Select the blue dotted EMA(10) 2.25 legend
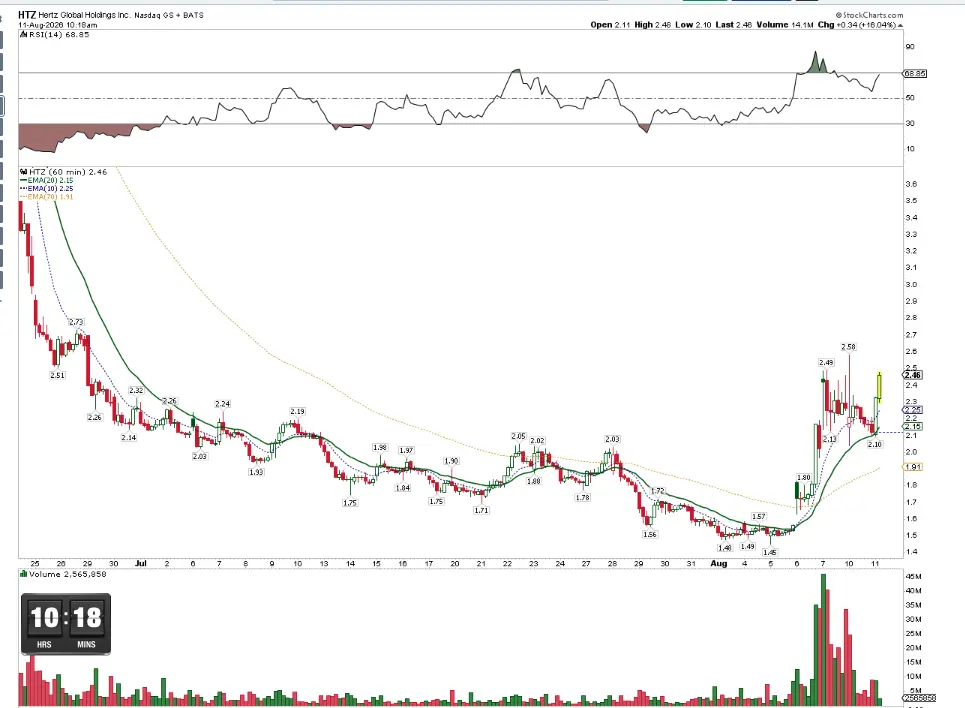This screenshot has height=708, width=965. coord(47,188)
